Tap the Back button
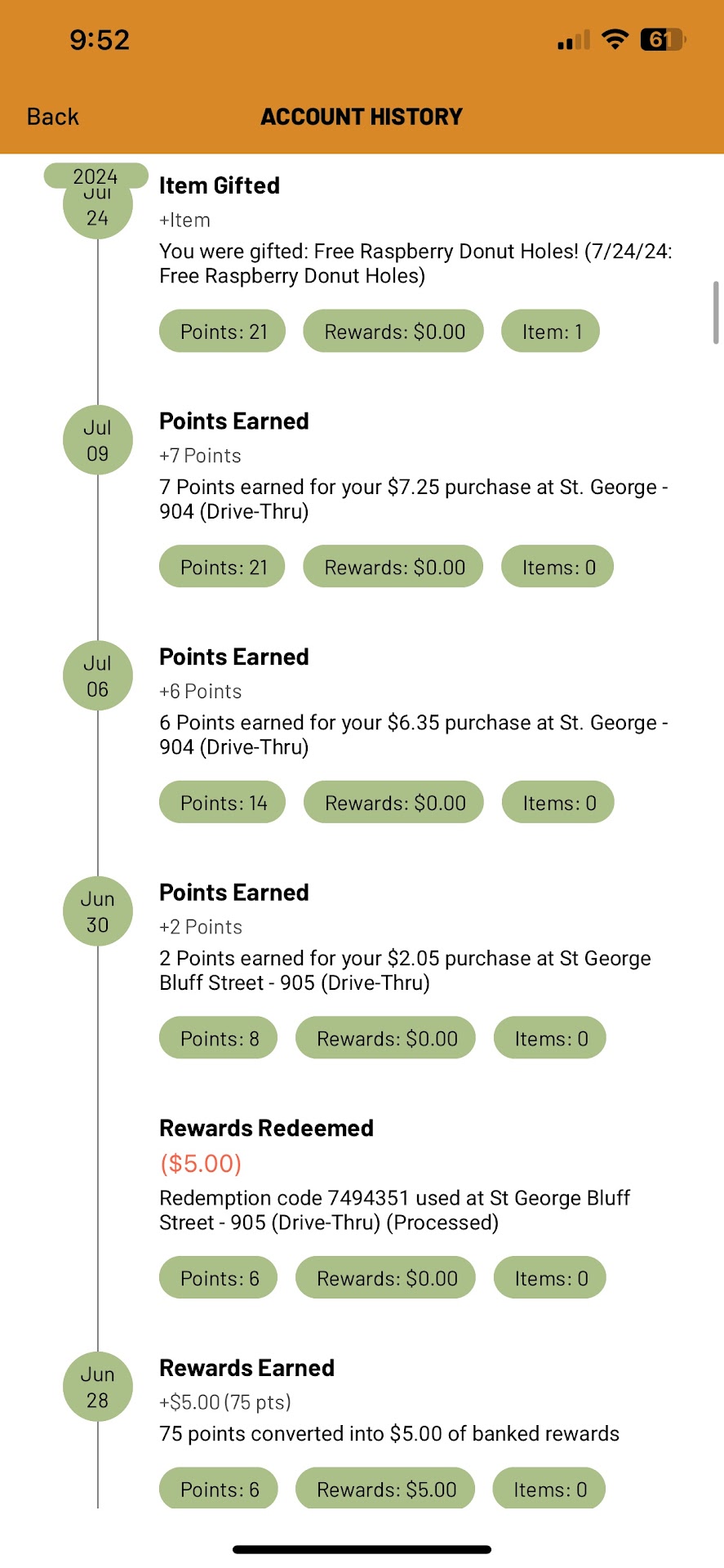 coord(53,117)
